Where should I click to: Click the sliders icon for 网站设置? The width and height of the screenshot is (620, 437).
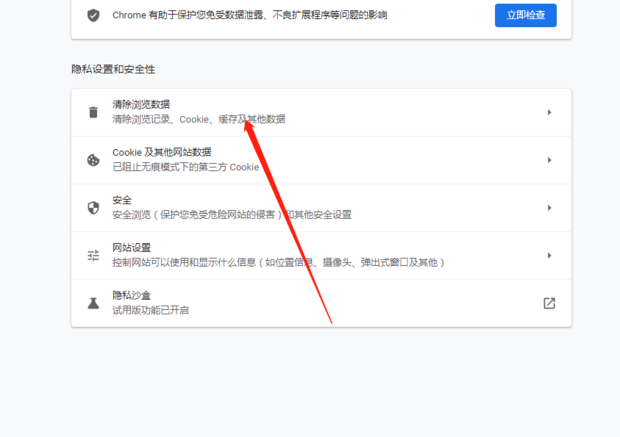click(93, 255)
